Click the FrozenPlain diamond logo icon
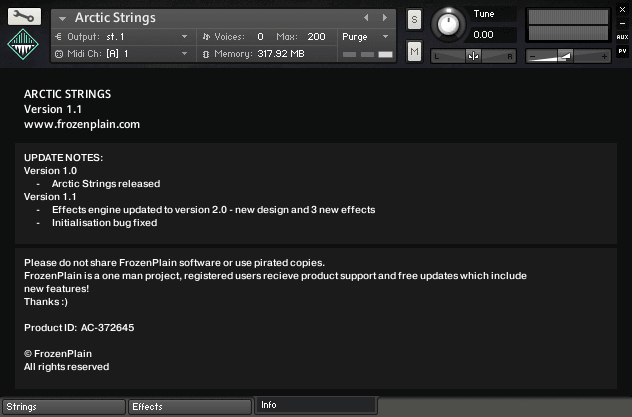The height and width of the screenshot is (417, 632). tap(23, 44)
